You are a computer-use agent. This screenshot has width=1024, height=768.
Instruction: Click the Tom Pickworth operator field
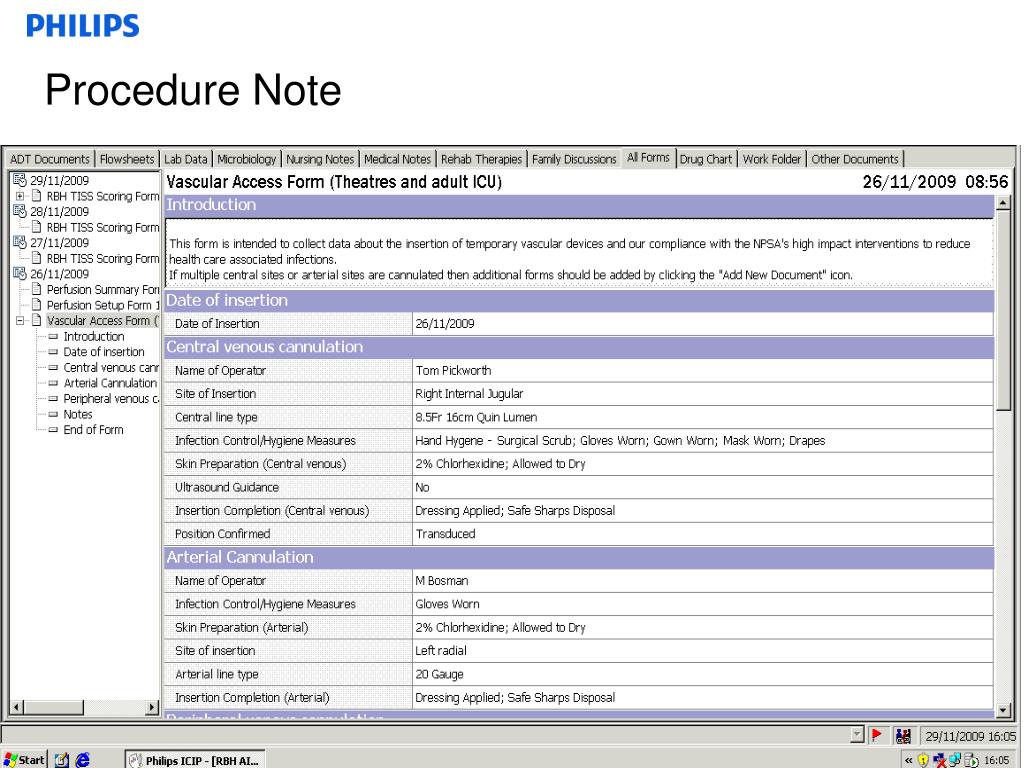[x=703, y=371]
